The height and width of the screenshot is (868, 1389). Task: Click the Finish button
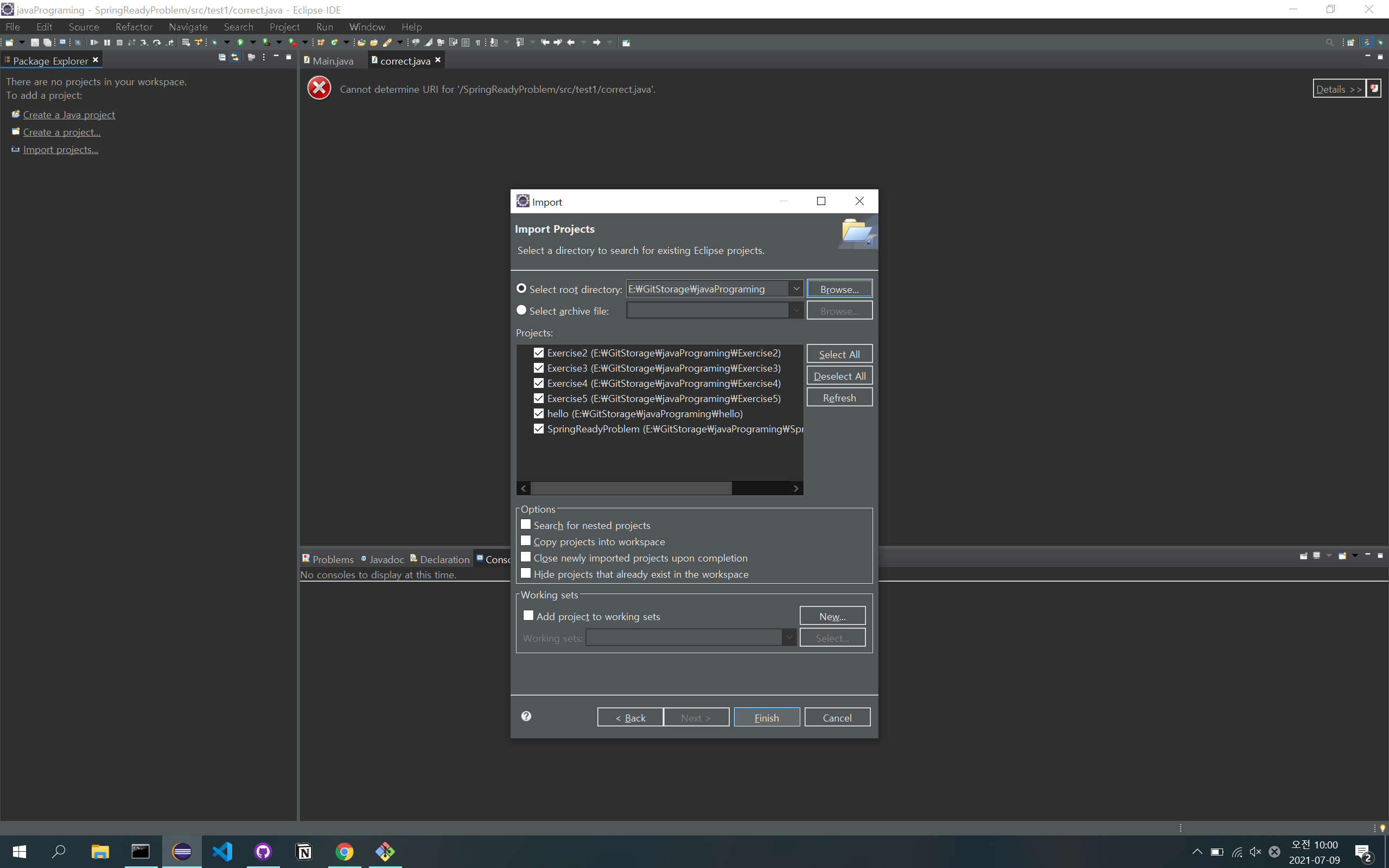[x=766, y=718]
